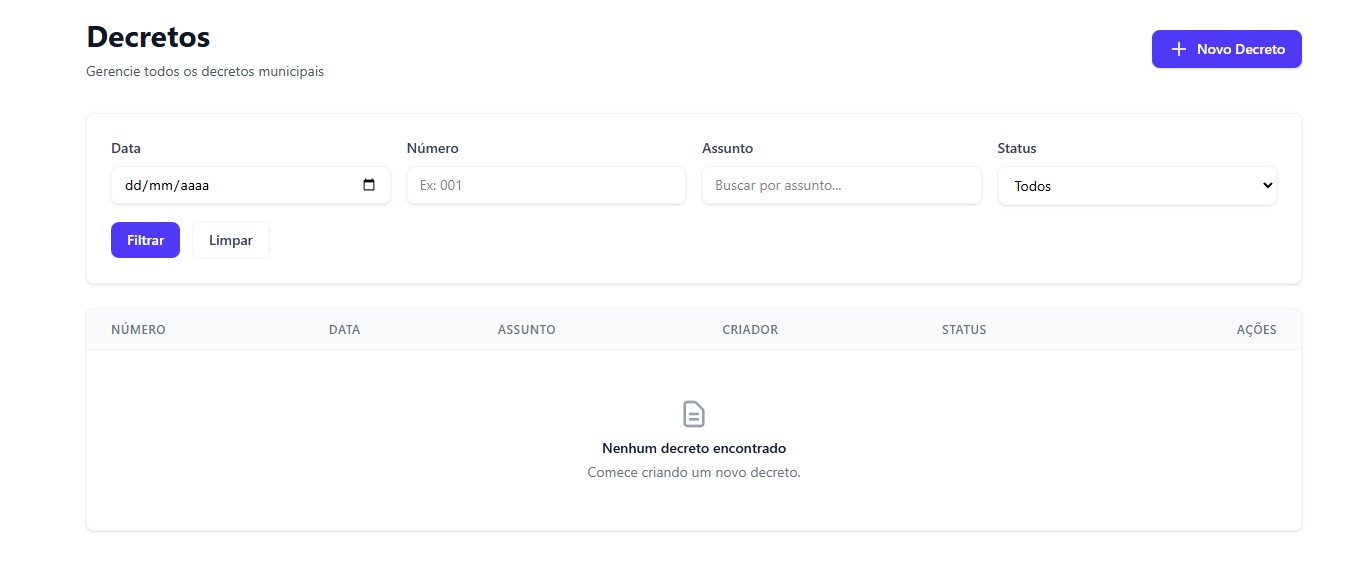Open the Status dropdown showing Todos
The image size is (1354, 566).
(1137, 186)
